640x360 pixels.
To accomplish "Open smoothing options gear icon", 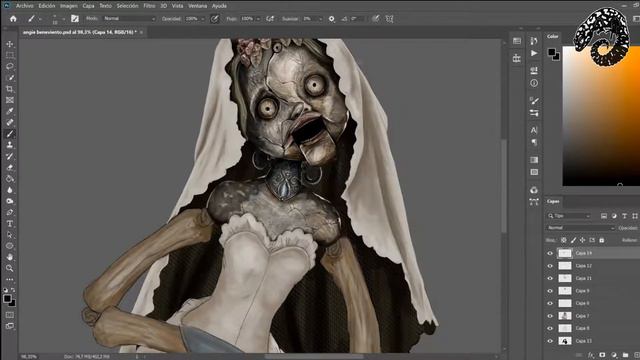I will tap(331, 19).
